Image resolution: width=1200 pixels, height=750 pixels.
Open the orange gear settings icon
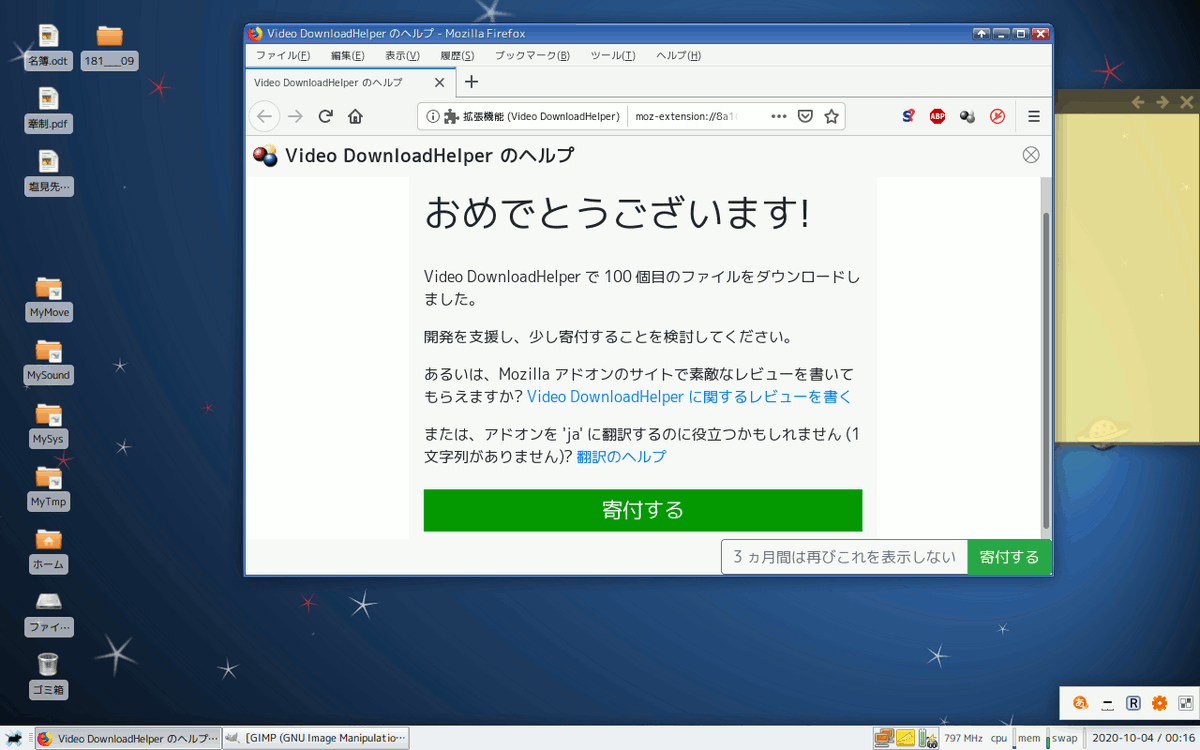point(1160,703)
